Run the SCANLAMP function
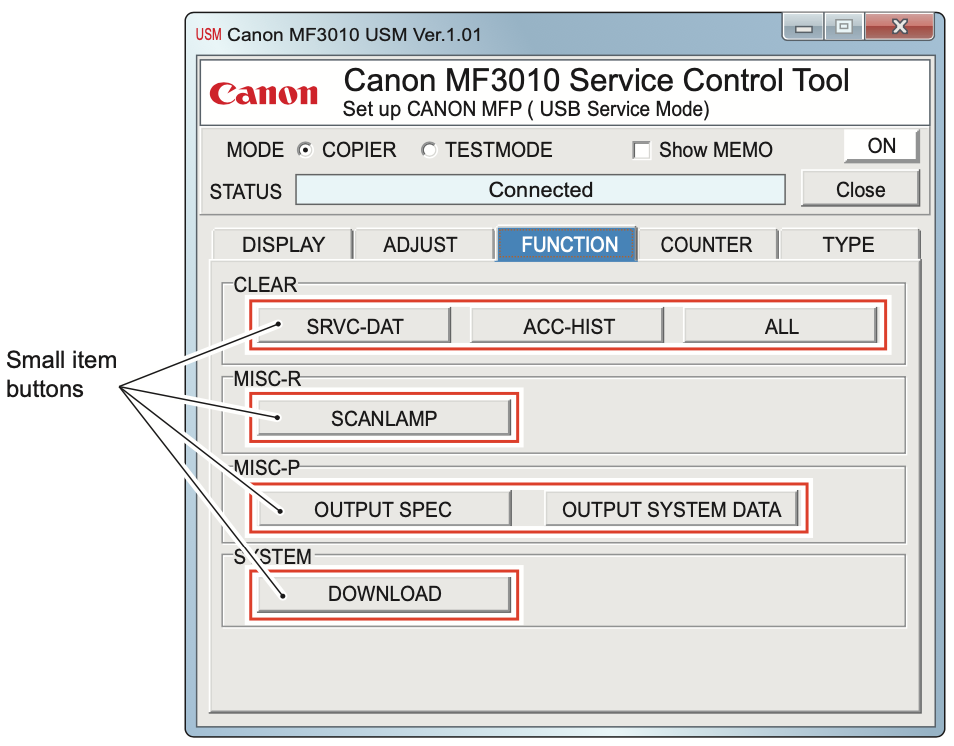The image size is (954, 746). coord(384,418)
